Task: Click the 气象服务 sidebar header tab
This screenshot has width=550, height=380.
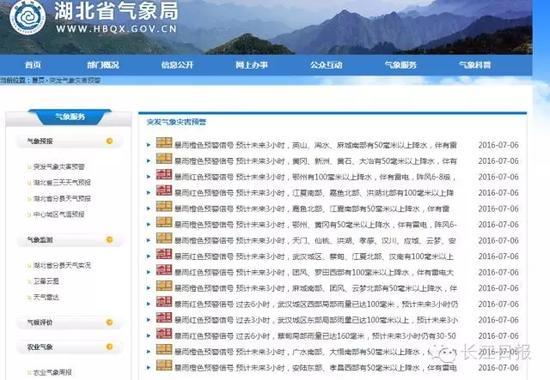Action: pyautogui.click(x=70, y=117)
